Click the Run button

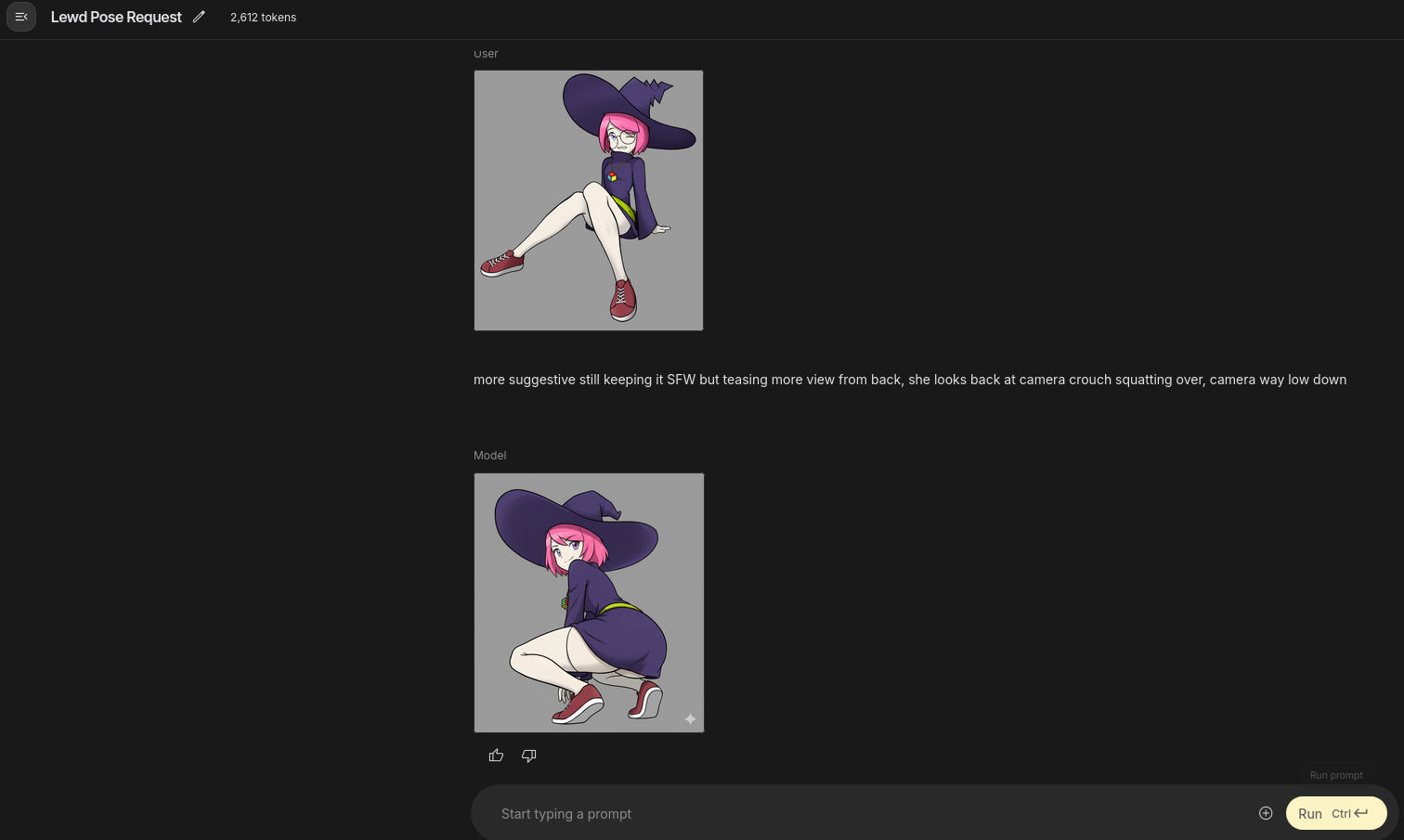[x=1336, y=813]
